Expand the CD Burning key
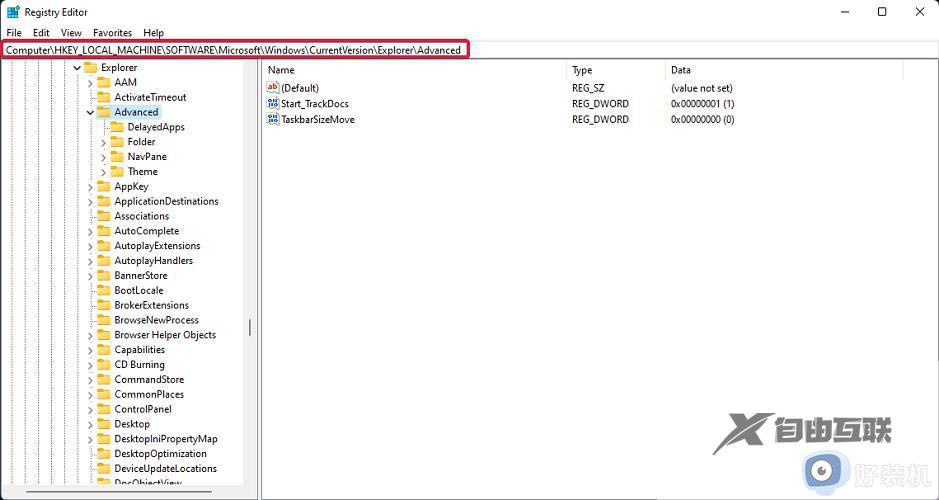This screenshot has height=500, width=939. pyautogui.click(x=90, y=365)
